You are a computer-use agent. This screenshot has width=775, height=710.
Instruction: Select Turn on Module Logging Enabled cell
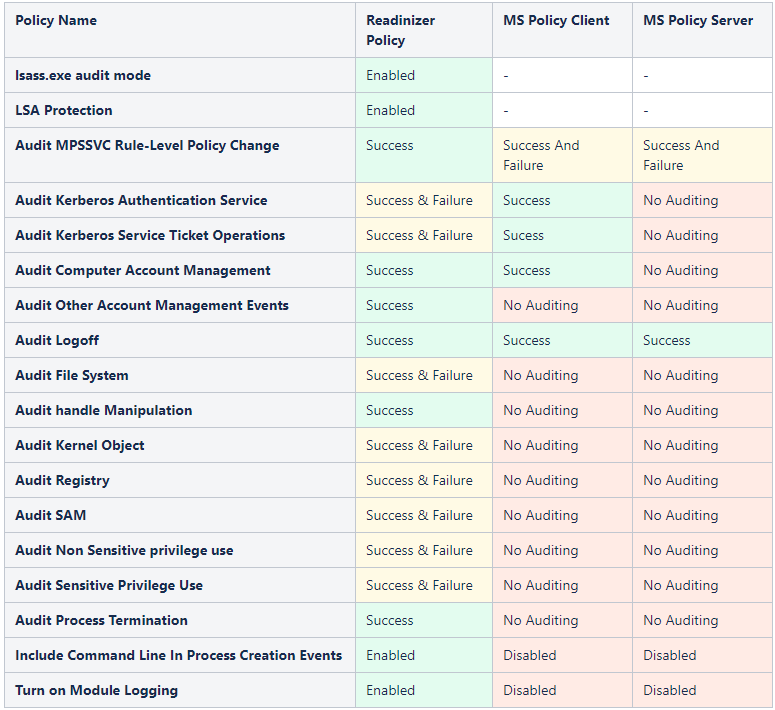click(390, 691)
